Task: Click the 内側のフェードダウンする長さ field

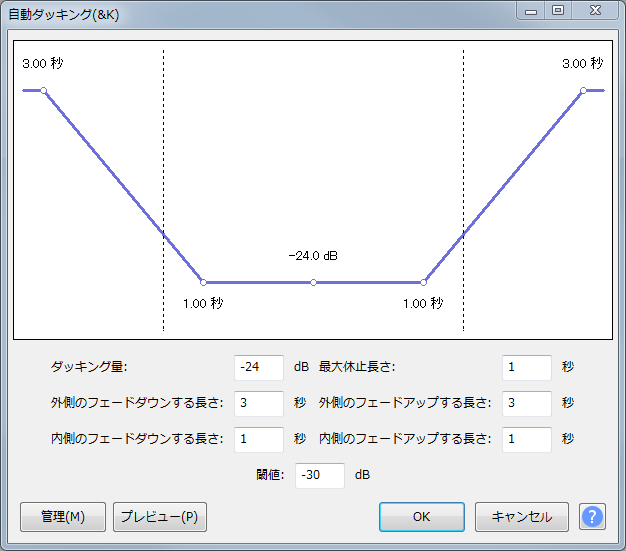Action: (x=259, y=439)
